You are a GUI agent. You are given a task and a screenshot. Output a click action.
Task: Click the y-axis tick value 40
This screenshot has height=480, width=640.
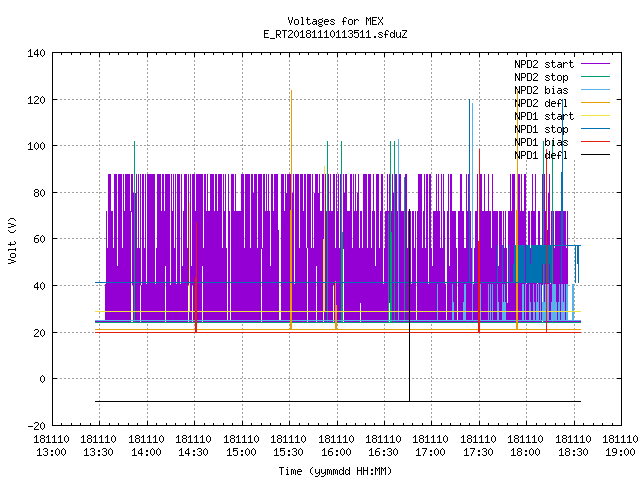(x=39, y=287)
